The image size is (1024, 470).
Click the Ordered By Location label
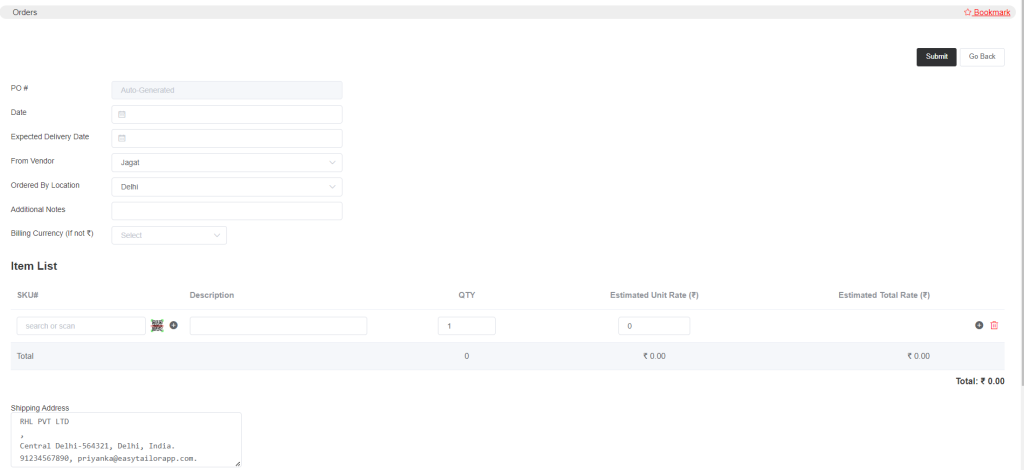[45, 185]
